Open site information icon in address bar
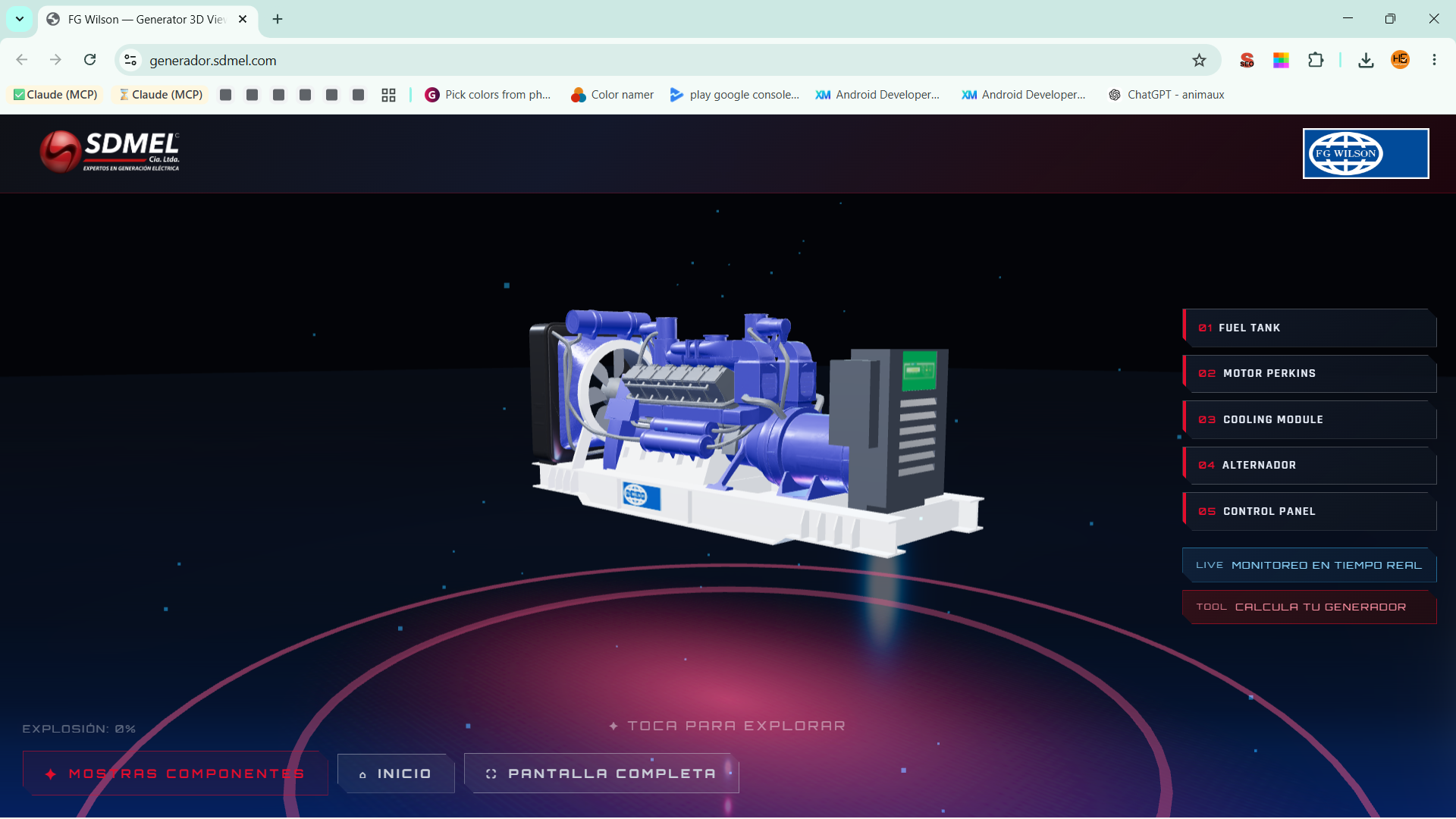This screenshot has height=819, width=1456. pos(130,60)
